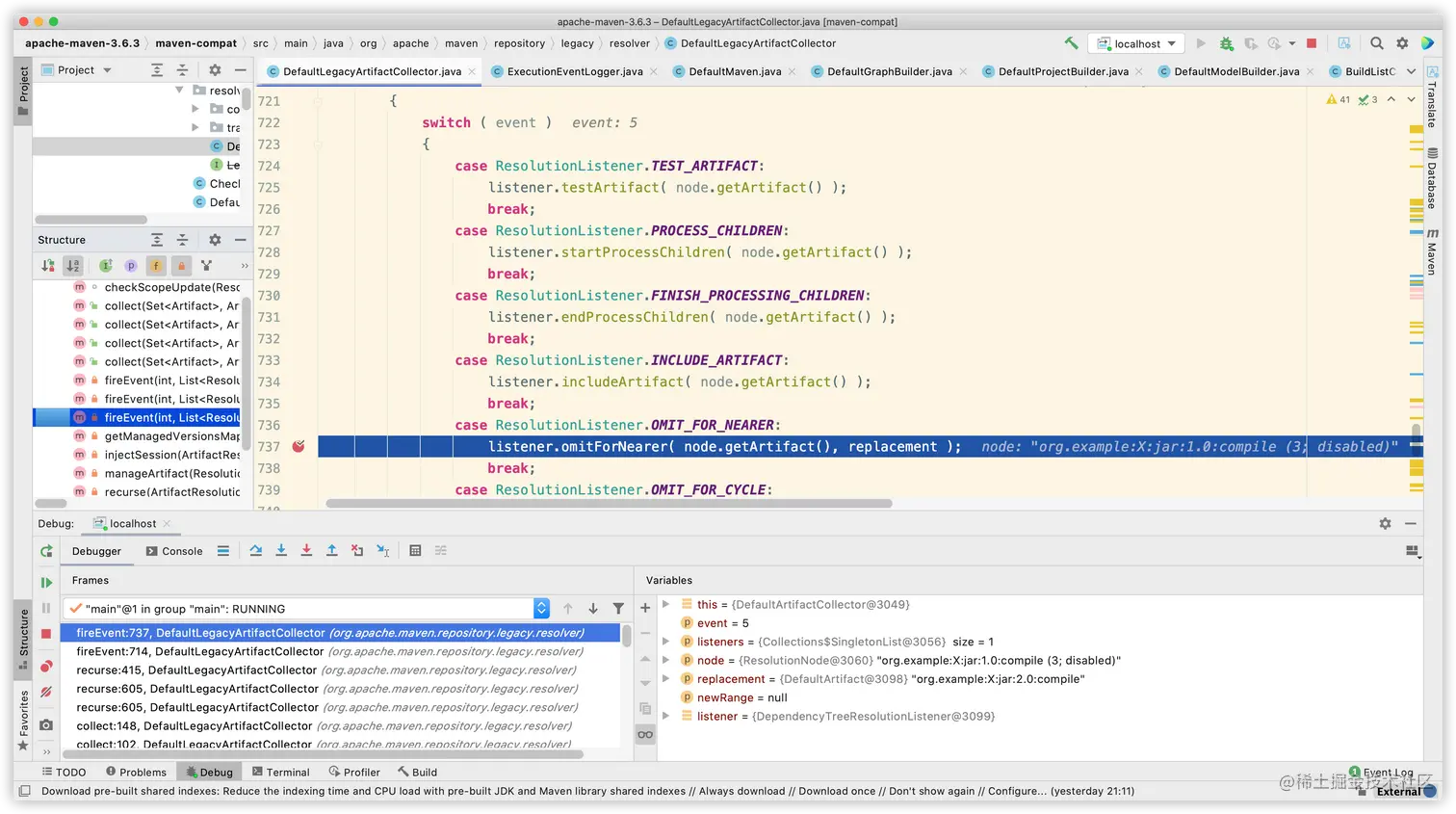The height and width of the screenshot is (814, 1456).
Task: Expand 'replacement' variable node
Action: click(665, 679)
